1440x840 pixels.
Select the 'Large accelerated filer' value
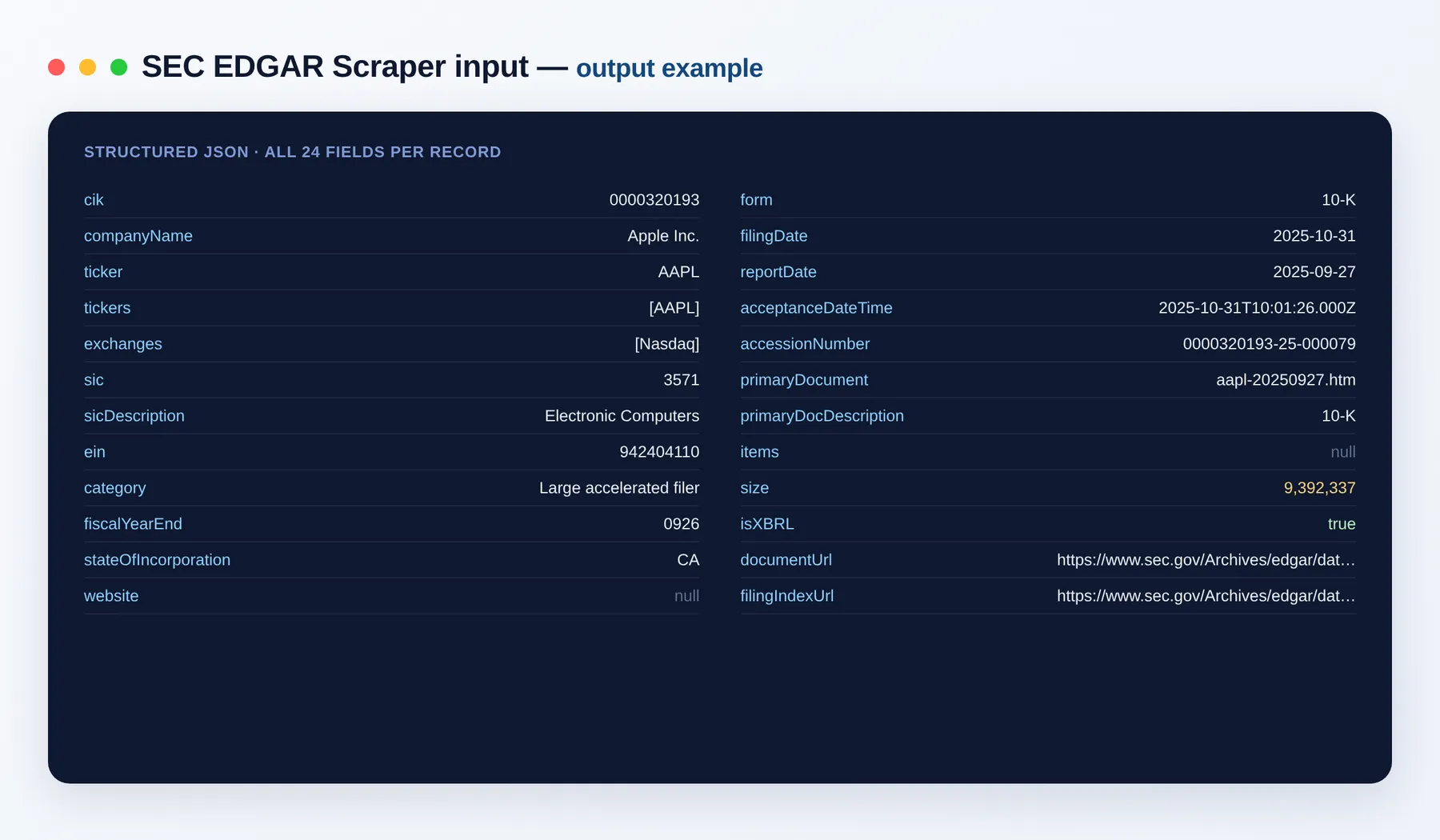tap(619, 488)
